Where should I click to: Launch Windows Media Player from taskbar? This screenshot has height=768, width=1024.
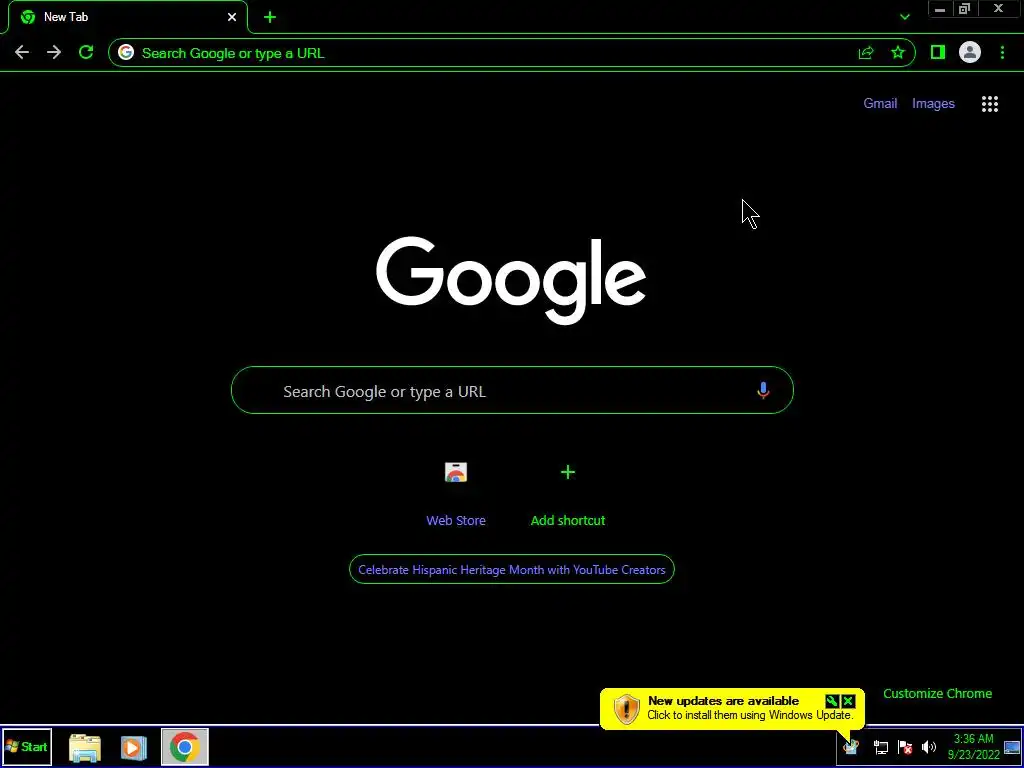(133, 747)
